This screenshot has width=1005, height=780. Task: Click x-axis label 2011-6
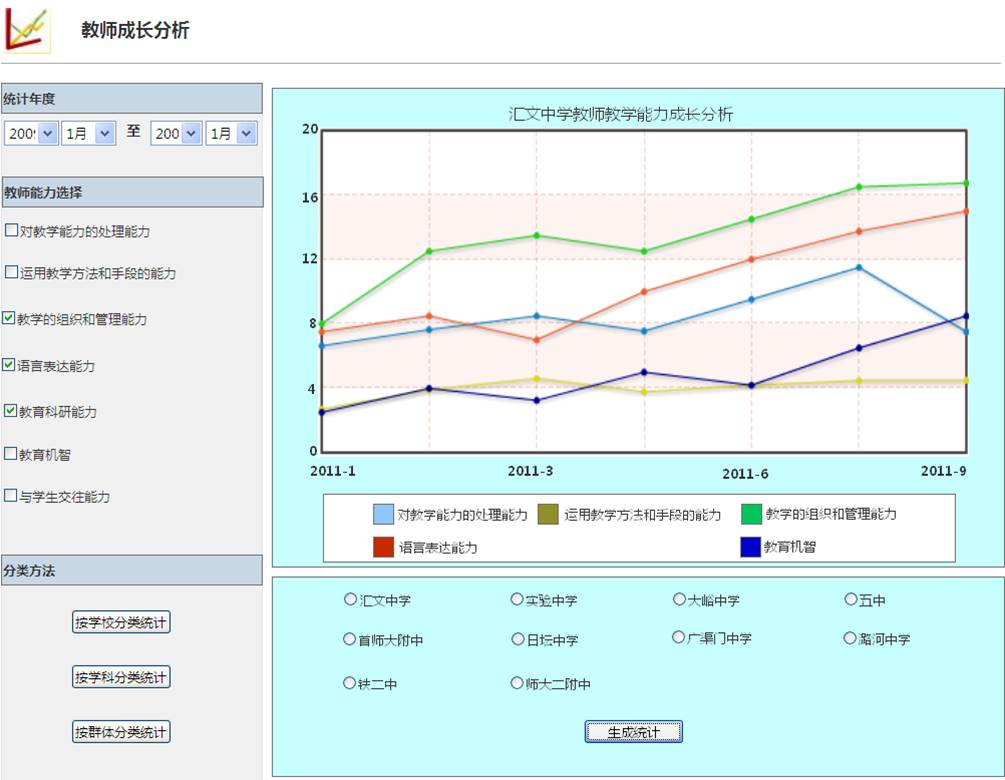click(x=745, y=474)
